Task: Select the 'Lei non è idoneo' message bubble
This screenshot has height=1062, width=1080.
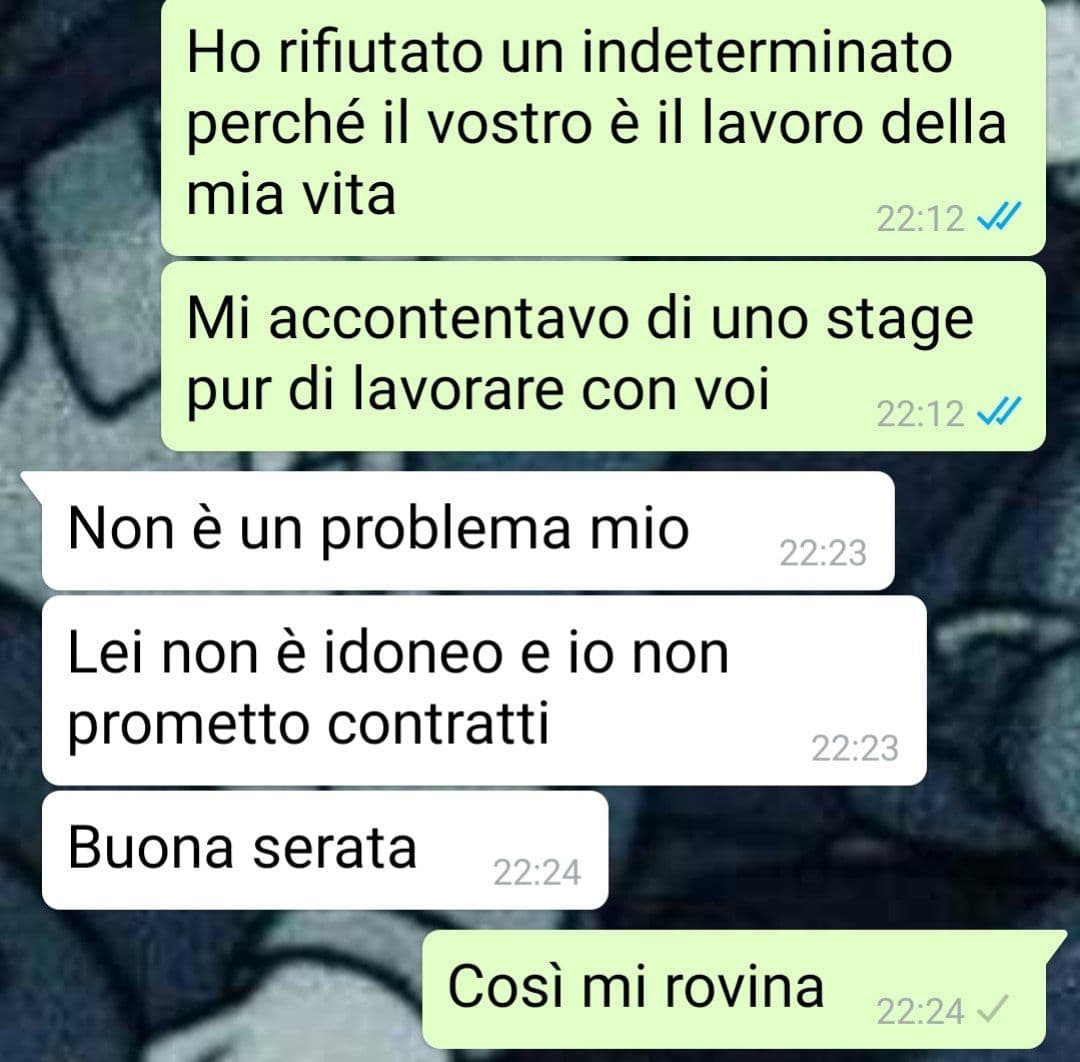Action: click(484, 690)
